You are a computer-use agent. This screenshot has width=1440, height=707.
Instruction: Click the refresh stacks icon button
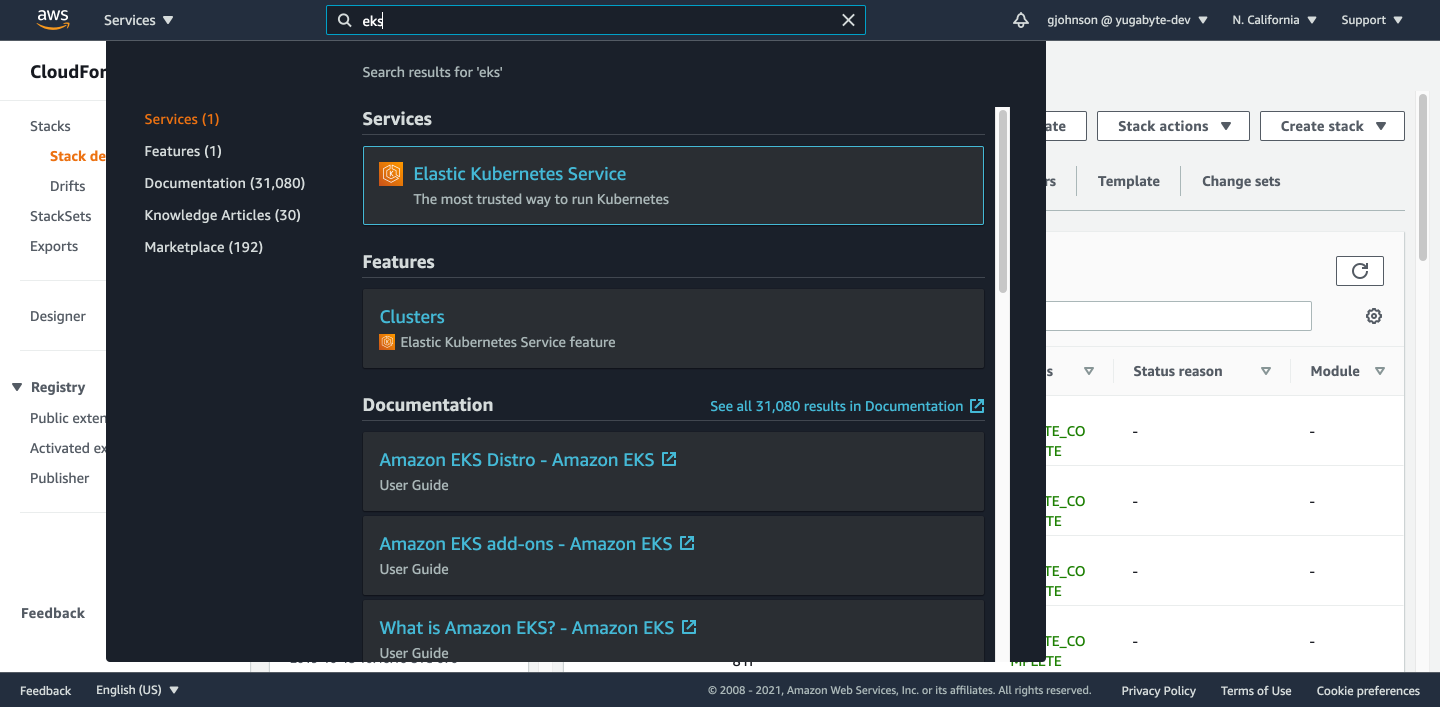click(x=1359, y=271)
